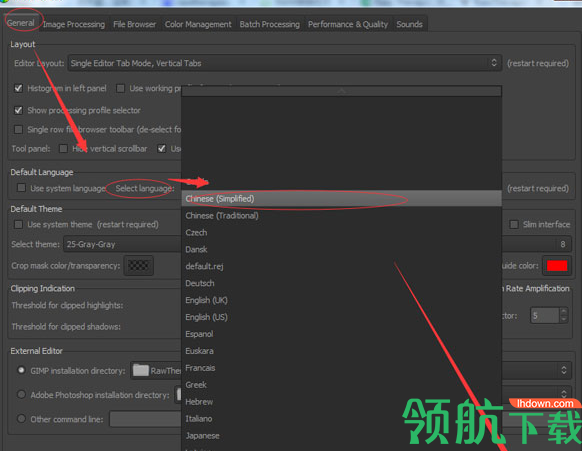
Task: Open the crop mask color checker swatch
Action: (138, 265)
